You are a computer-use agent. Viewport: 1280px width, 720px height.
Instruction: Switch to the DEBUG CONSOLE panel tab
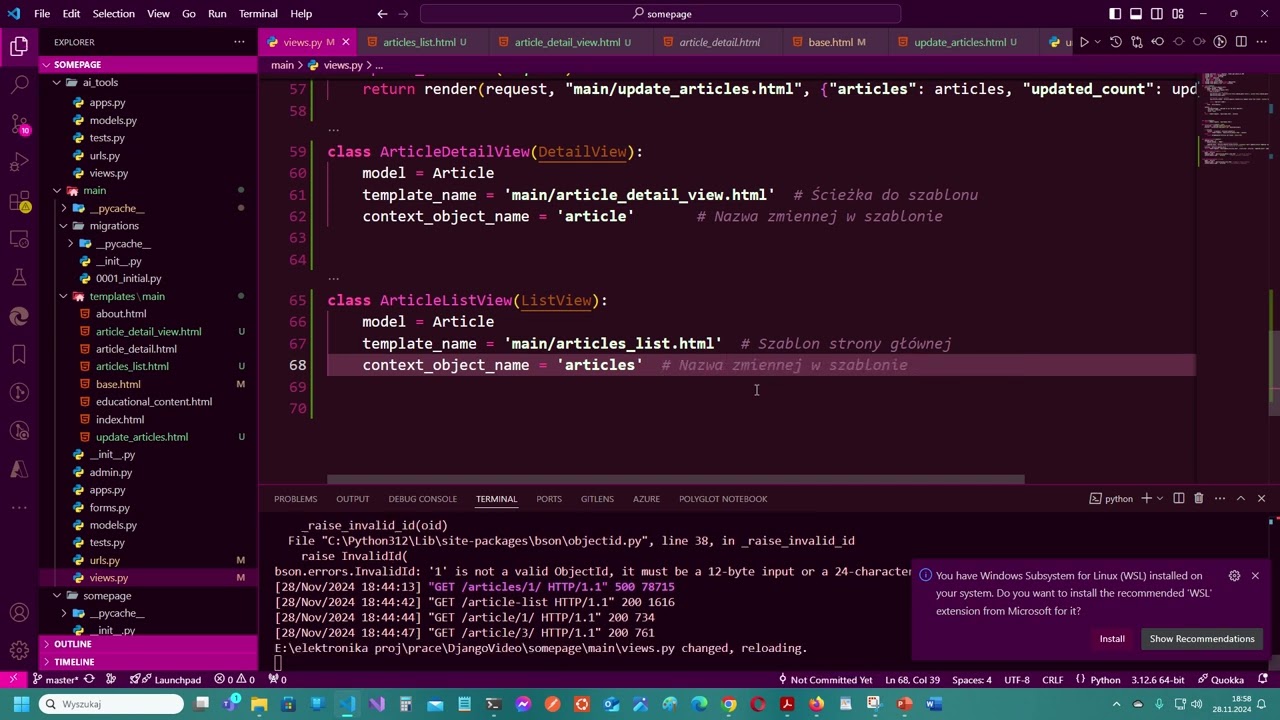(x=422, y=499)
